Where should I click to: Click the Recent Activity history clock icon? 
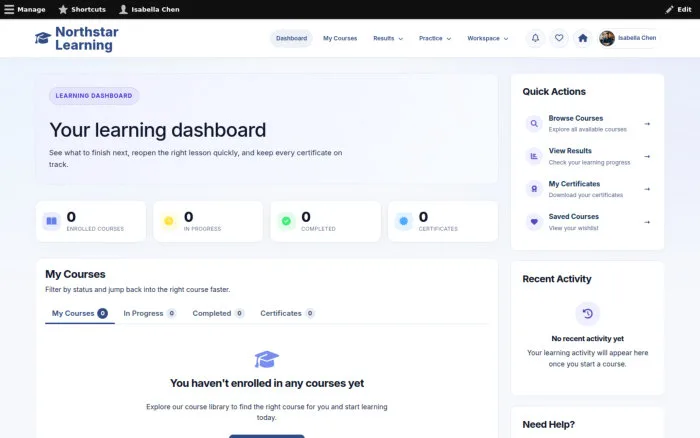coord(588,314)
